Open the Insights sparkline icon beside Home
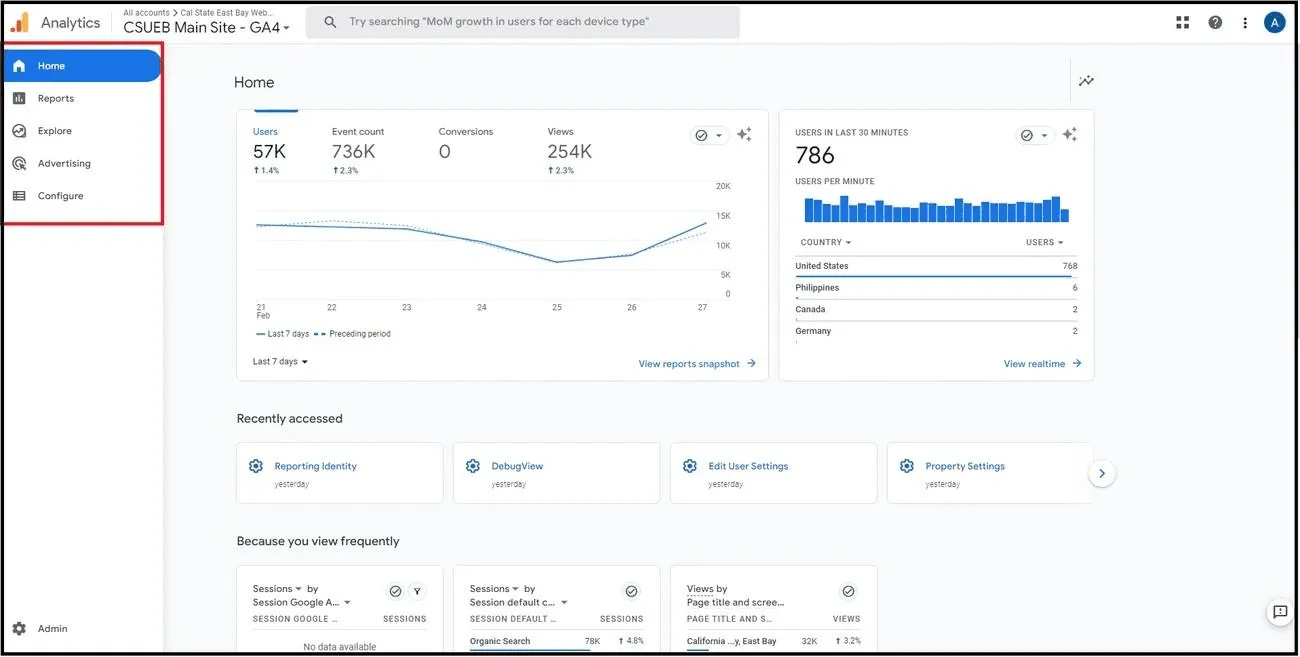Viewport: 1300px width, 657px height. pyautogui.click(x=1086, y=82)
